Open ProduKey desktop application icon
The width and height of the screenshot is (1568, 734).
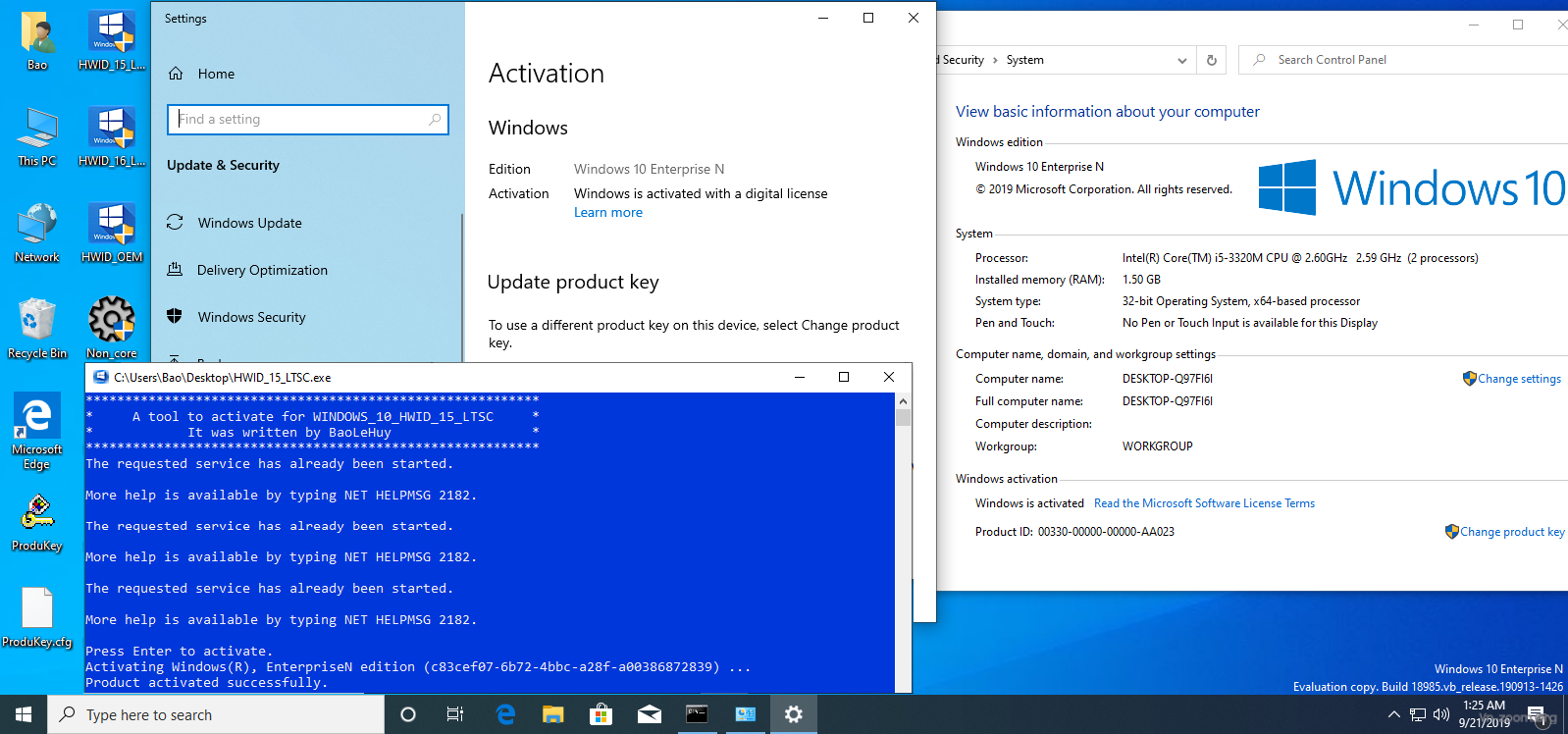click(x=37, y=523)
